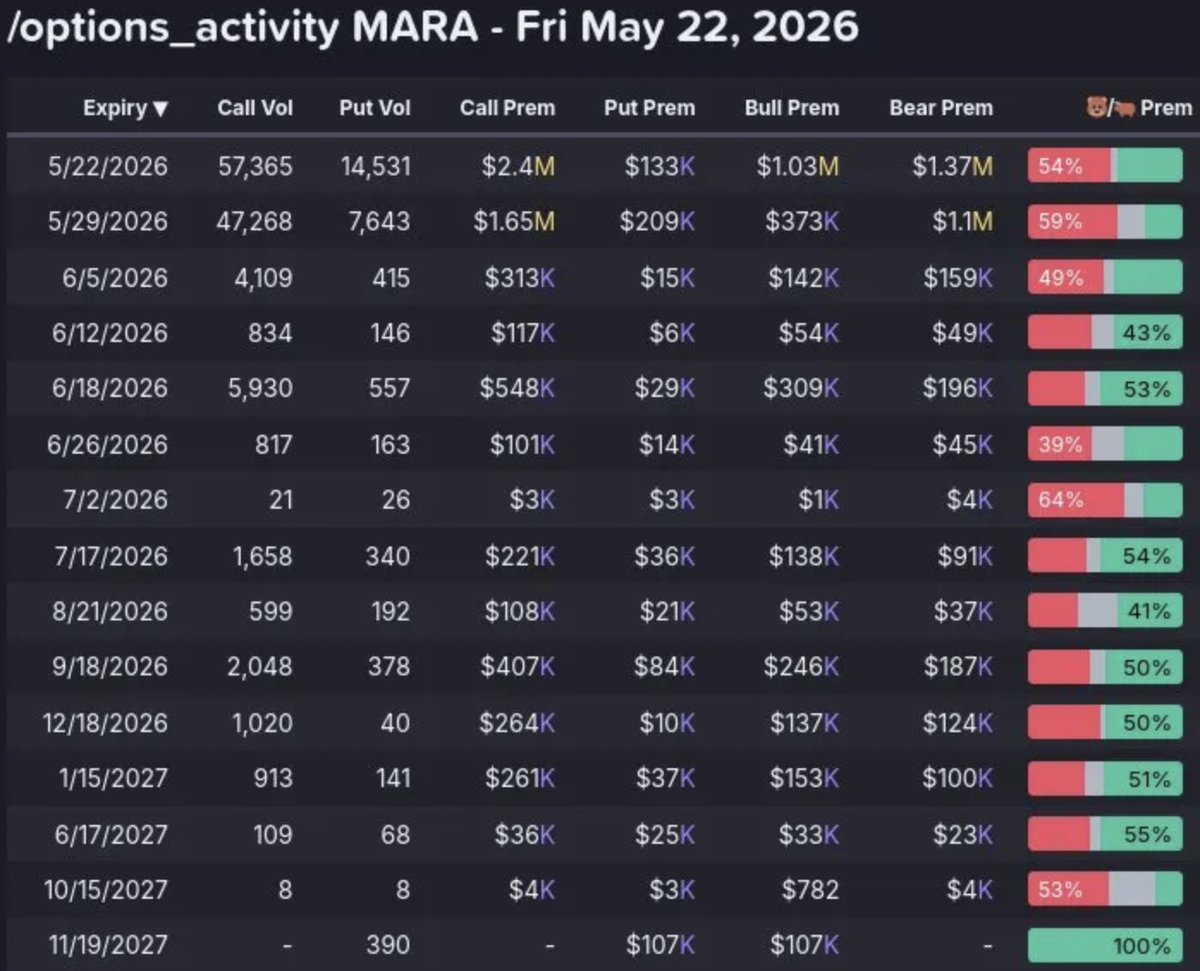The height and width of the screenshot is (971, 1200).
Task: Select the 7/2/2026 expiry cell
Action: click(x=116, y=499)
